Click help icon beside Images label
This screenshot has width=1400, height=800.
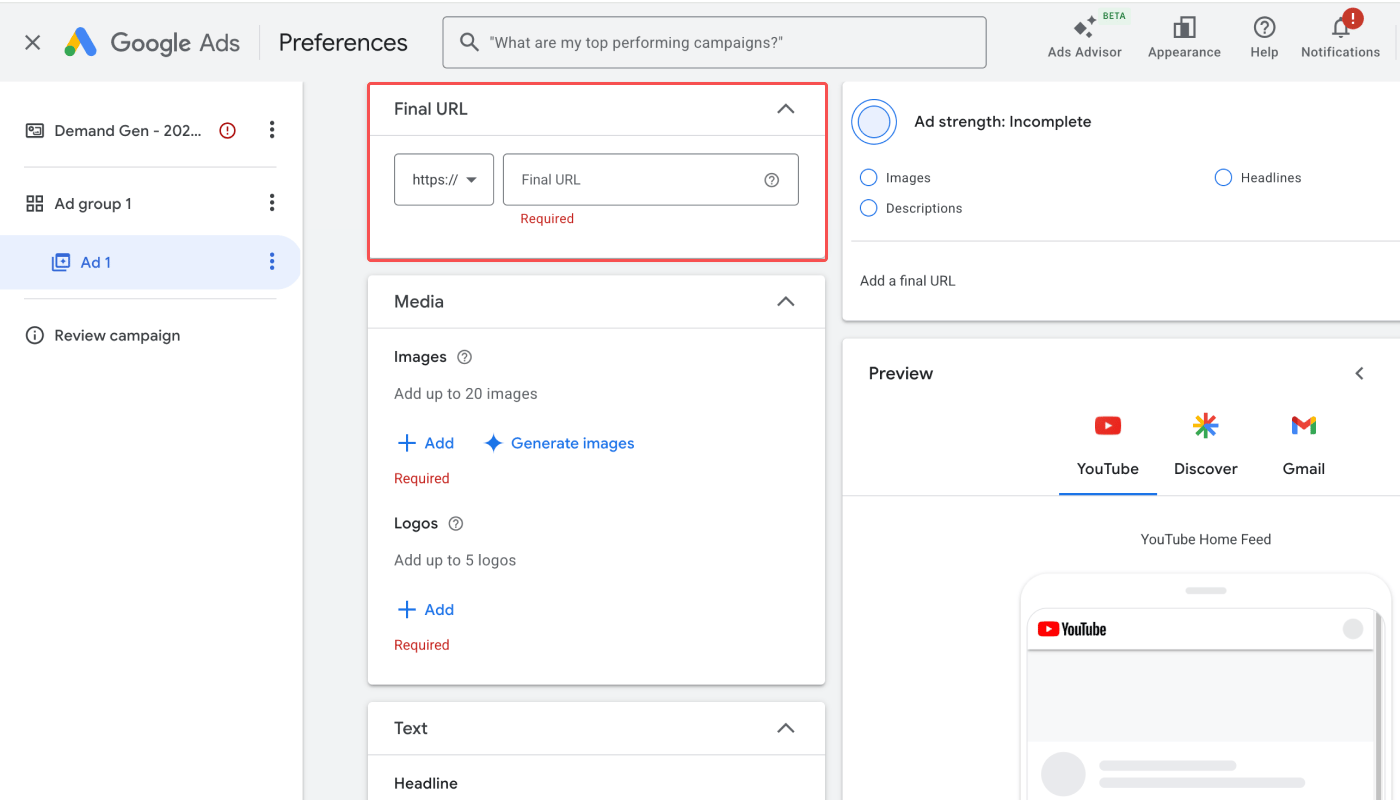(464, 357)
